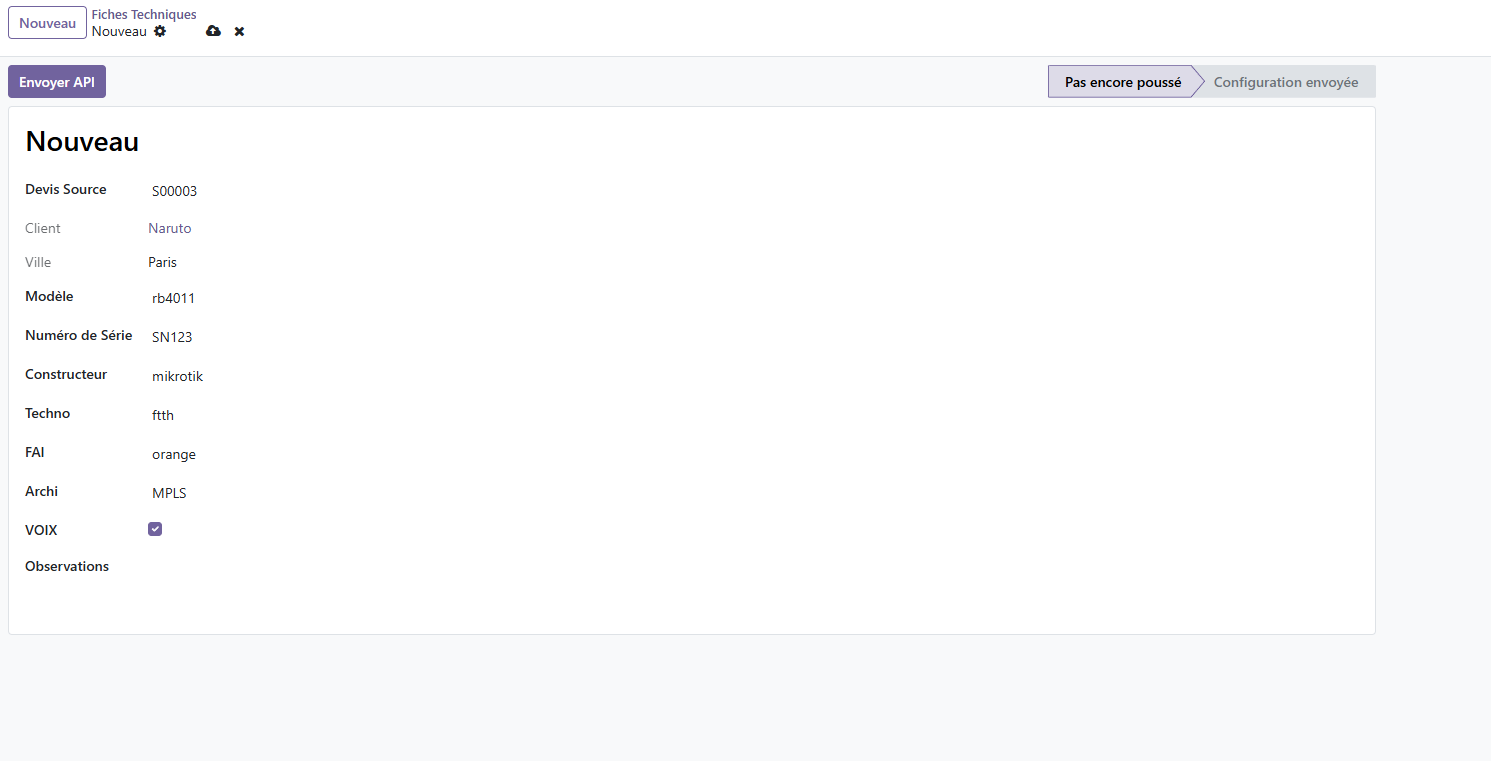Select the 'Configuration envoyée' status stage
The width and height of the screenshot is (1491, 761).
click(1285, 82)
